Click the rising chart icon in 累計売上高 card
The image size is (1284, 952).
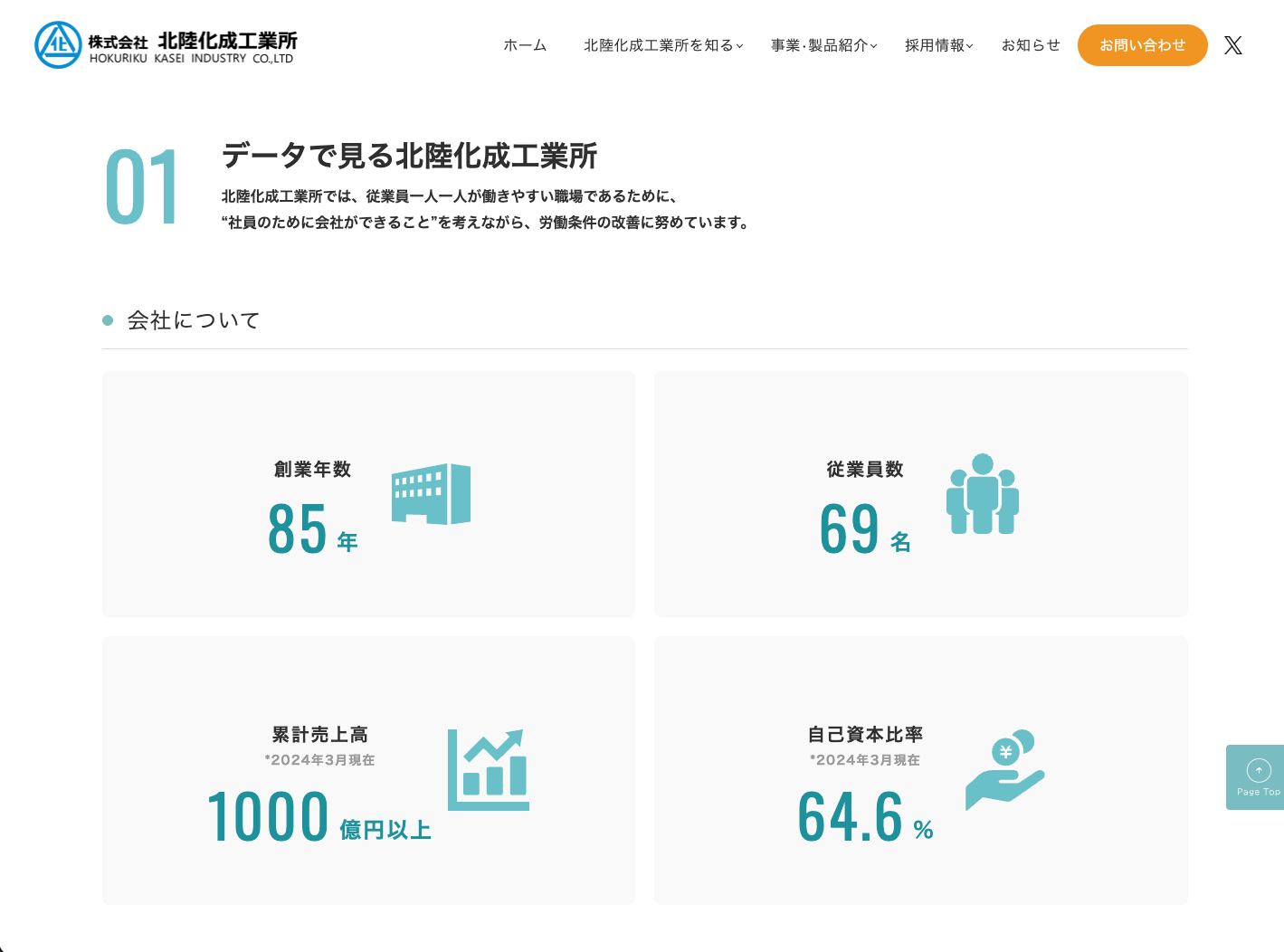tap(488, 769)
